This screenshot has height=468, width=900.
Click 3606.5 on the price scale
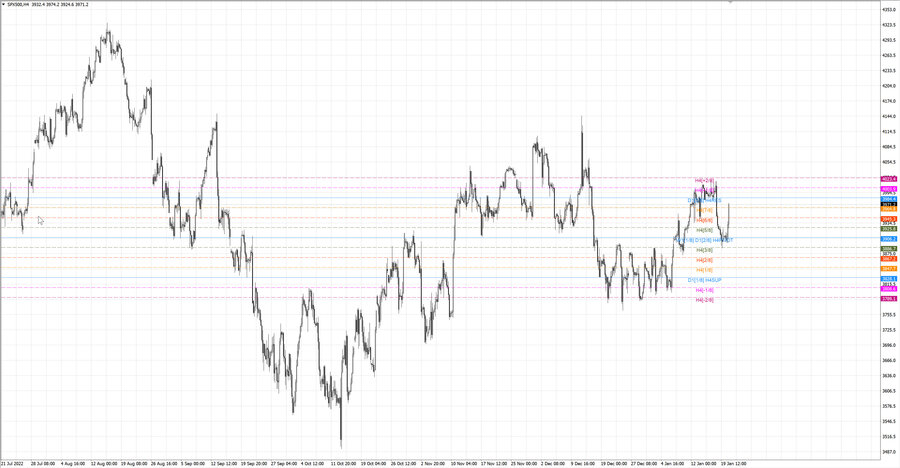tap(889, 391)
